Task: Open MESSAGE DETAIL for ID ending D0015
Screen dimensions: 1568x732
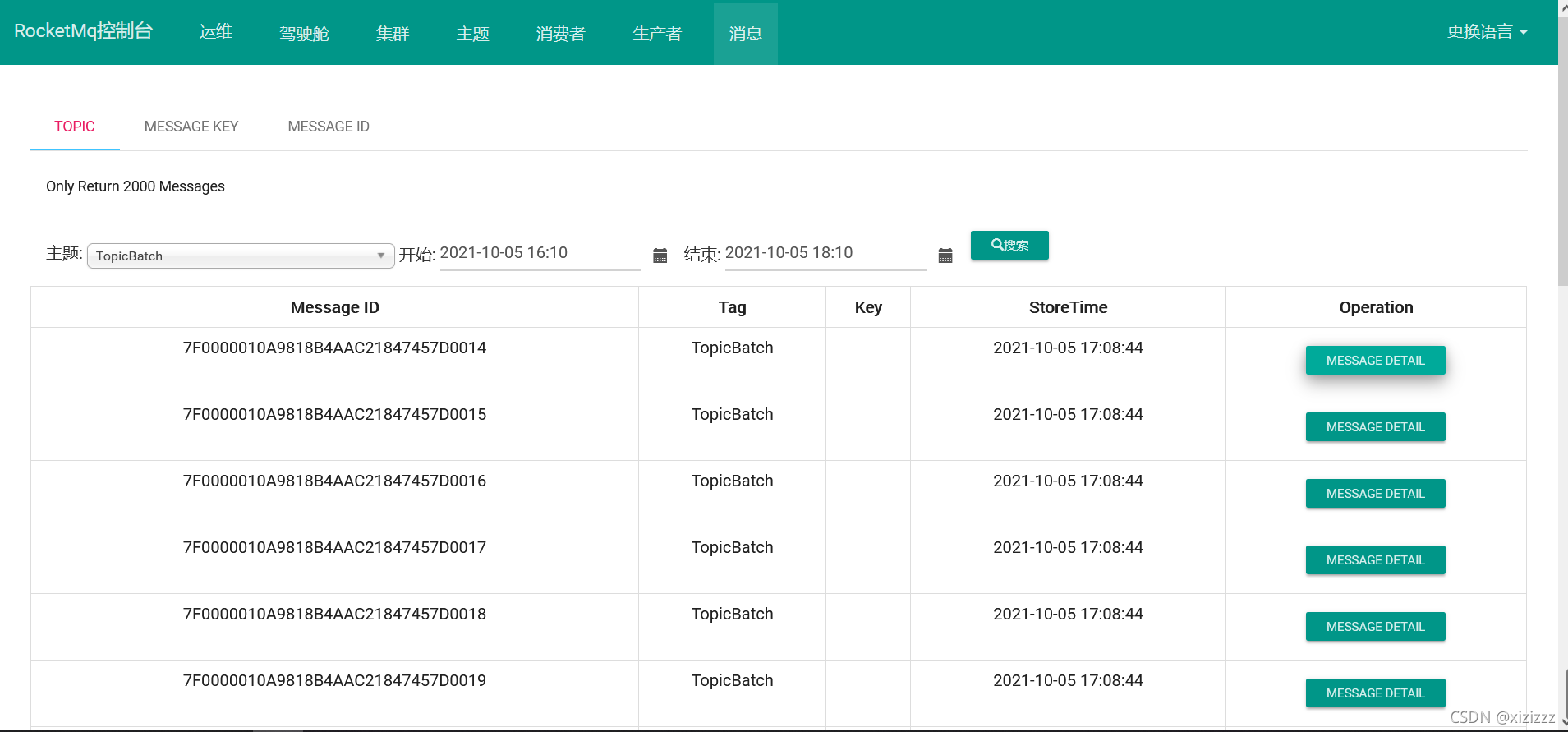Action: (1376, 427)
